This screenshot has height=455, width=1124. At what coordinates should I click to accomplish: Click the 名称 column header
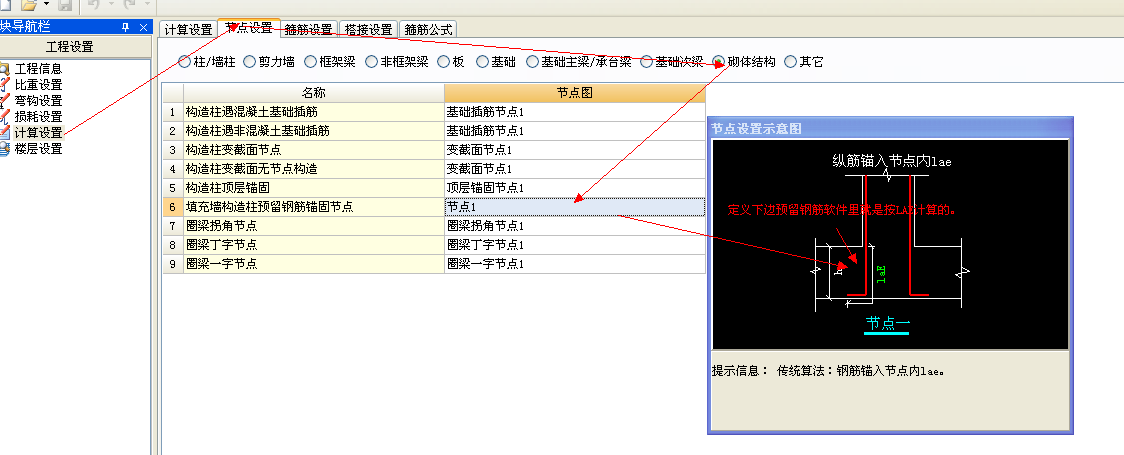314,93
